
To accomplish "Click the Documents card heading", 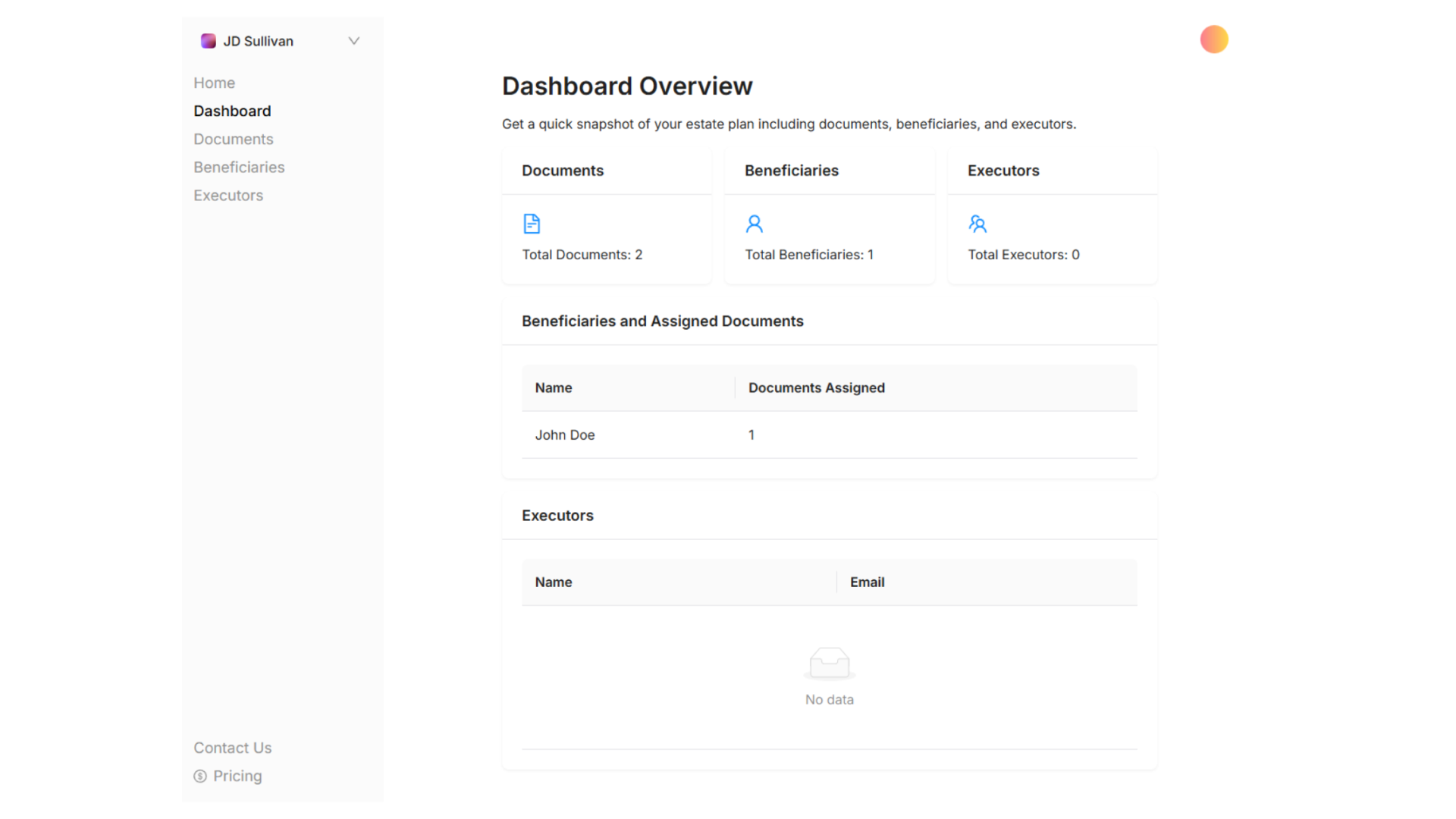I will 563,171.
